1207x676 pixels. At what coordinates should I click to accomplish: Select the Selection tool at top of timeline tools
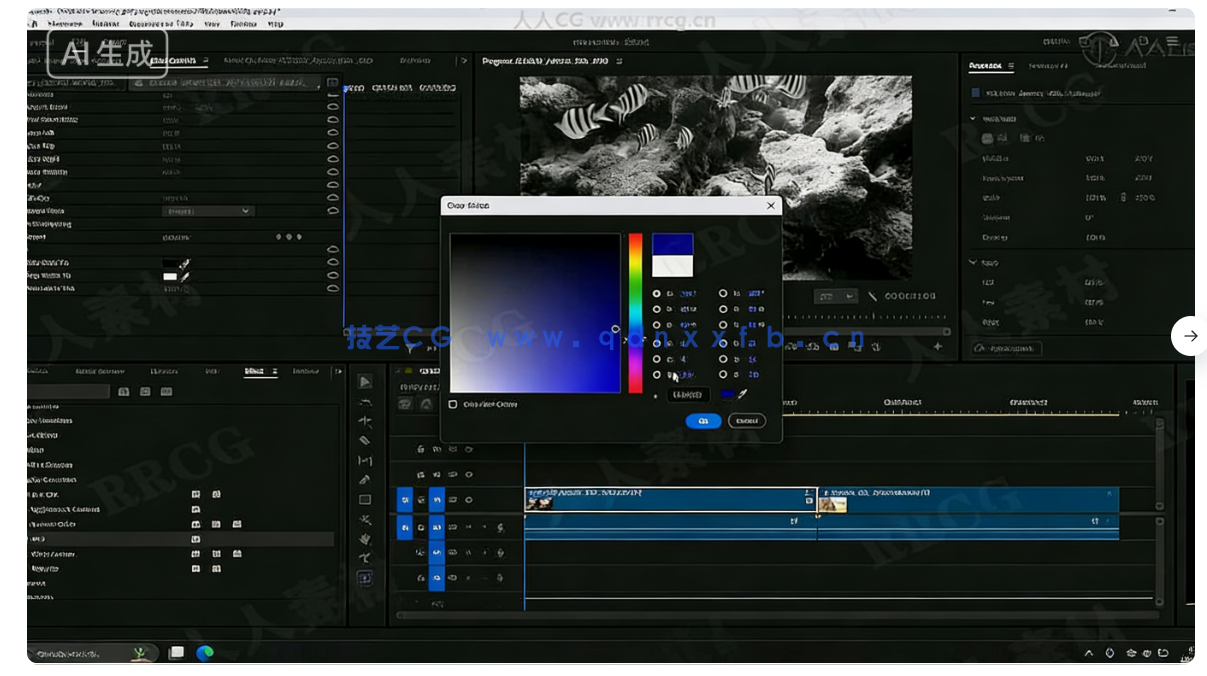365,383
